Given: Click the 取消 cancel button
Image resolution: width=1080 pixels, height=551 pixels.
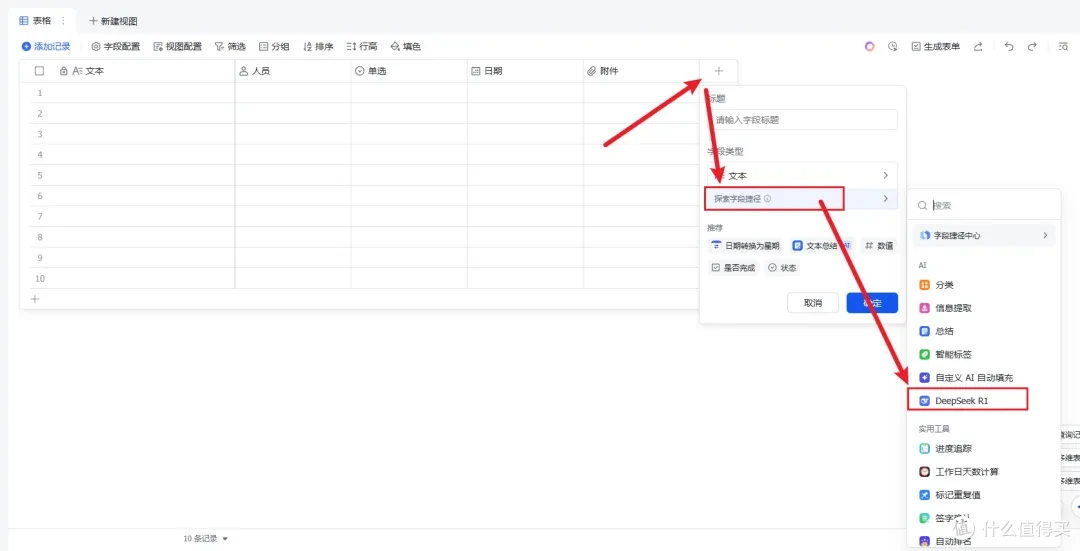Looking at the screenshot, I should (x=813, y=303).
